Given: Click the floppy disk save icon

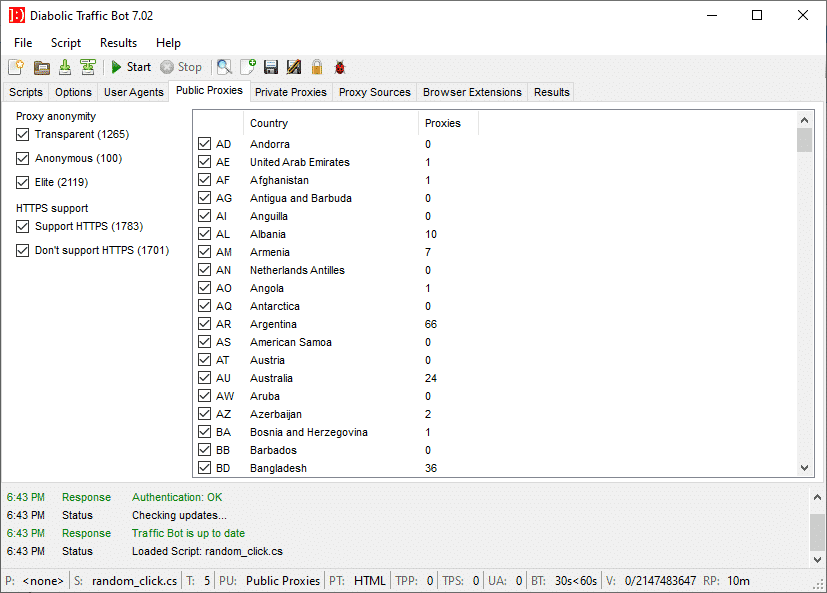Looking at the screenshot, I should [271, 67].
